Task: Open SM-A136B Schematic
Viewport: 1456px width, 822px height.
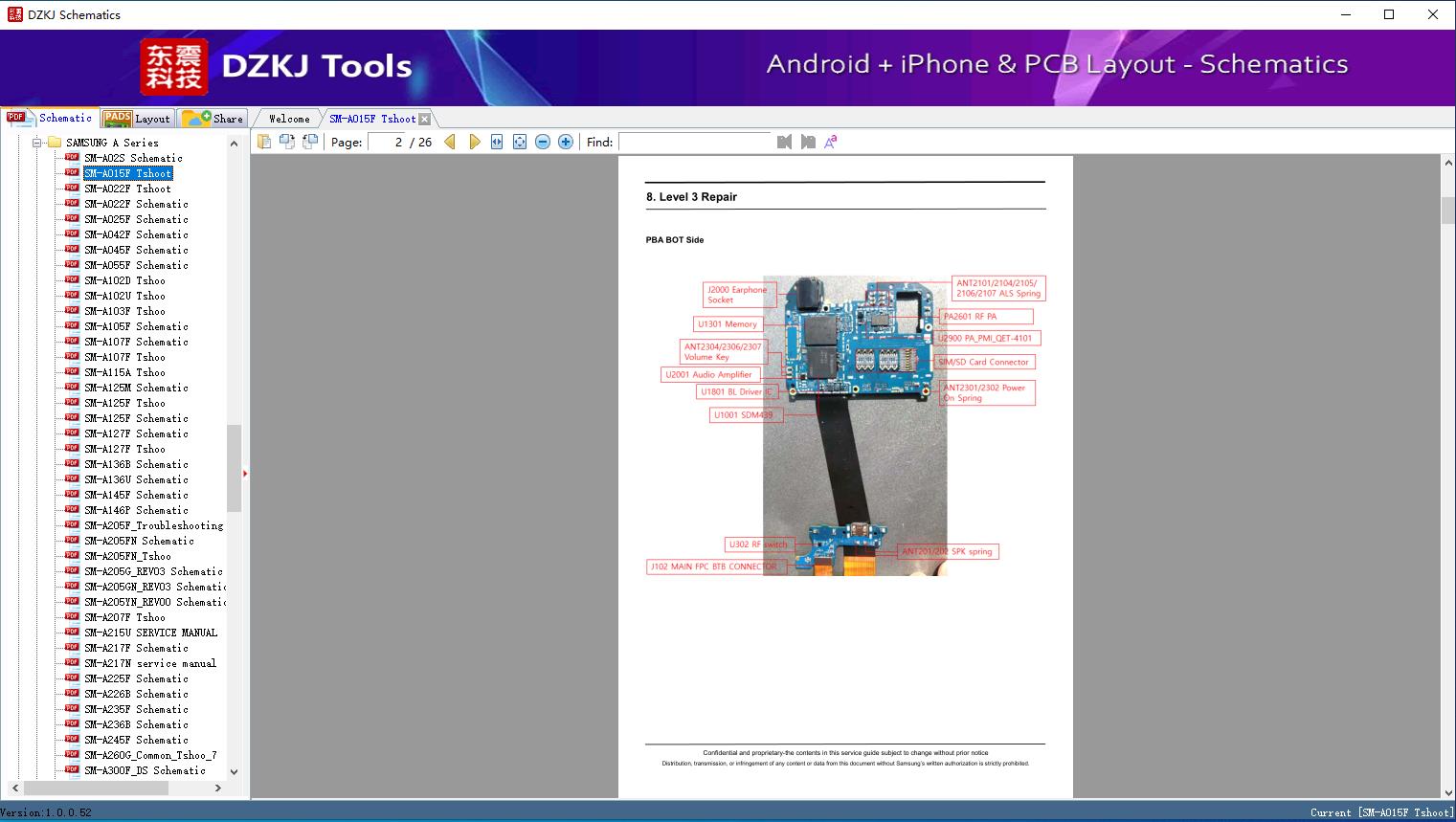Action: pyautogui.click(x=136, y=464)
